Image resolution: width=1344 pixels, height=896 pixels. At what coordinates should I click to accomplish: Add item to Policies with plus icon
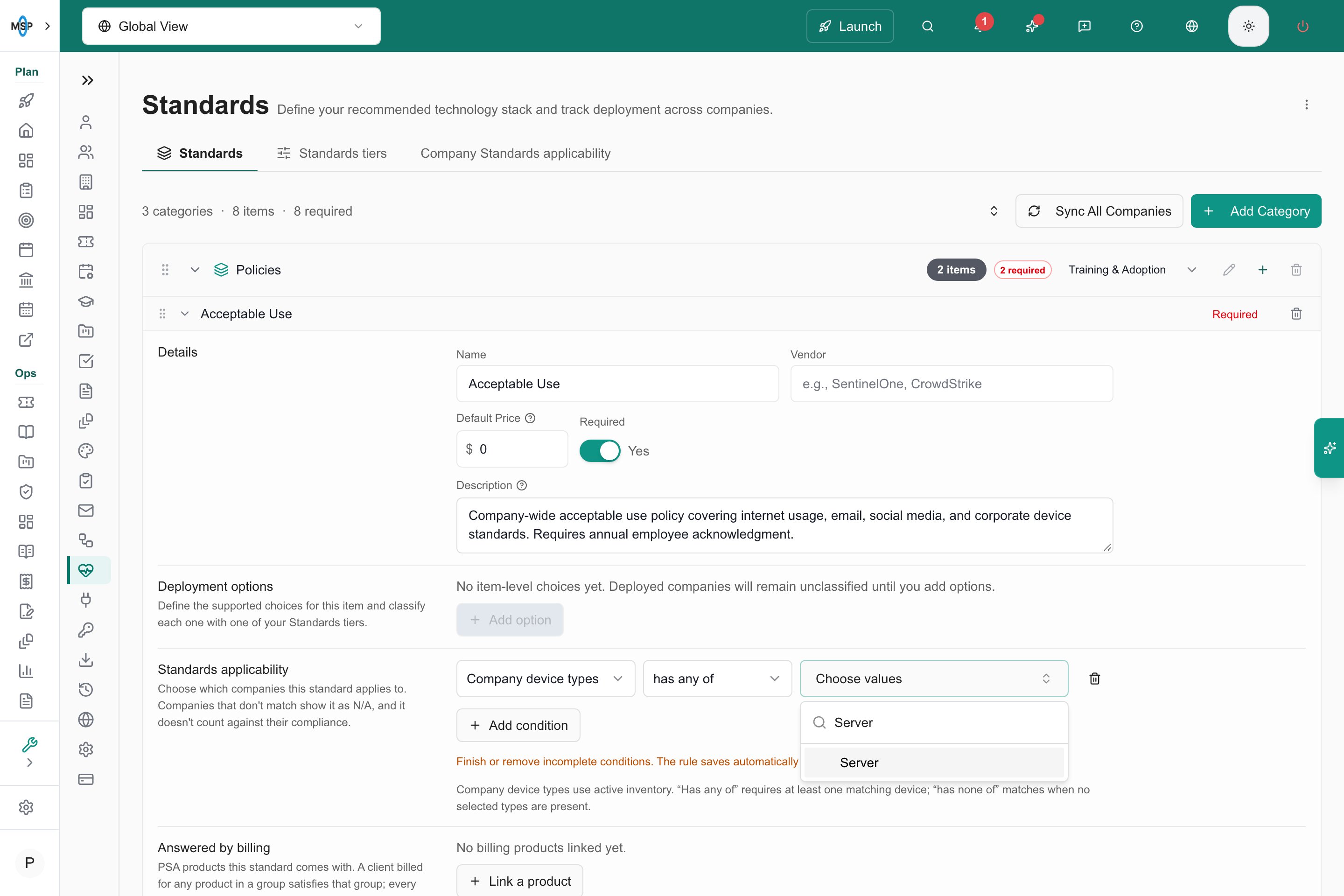coord(1262,270)
